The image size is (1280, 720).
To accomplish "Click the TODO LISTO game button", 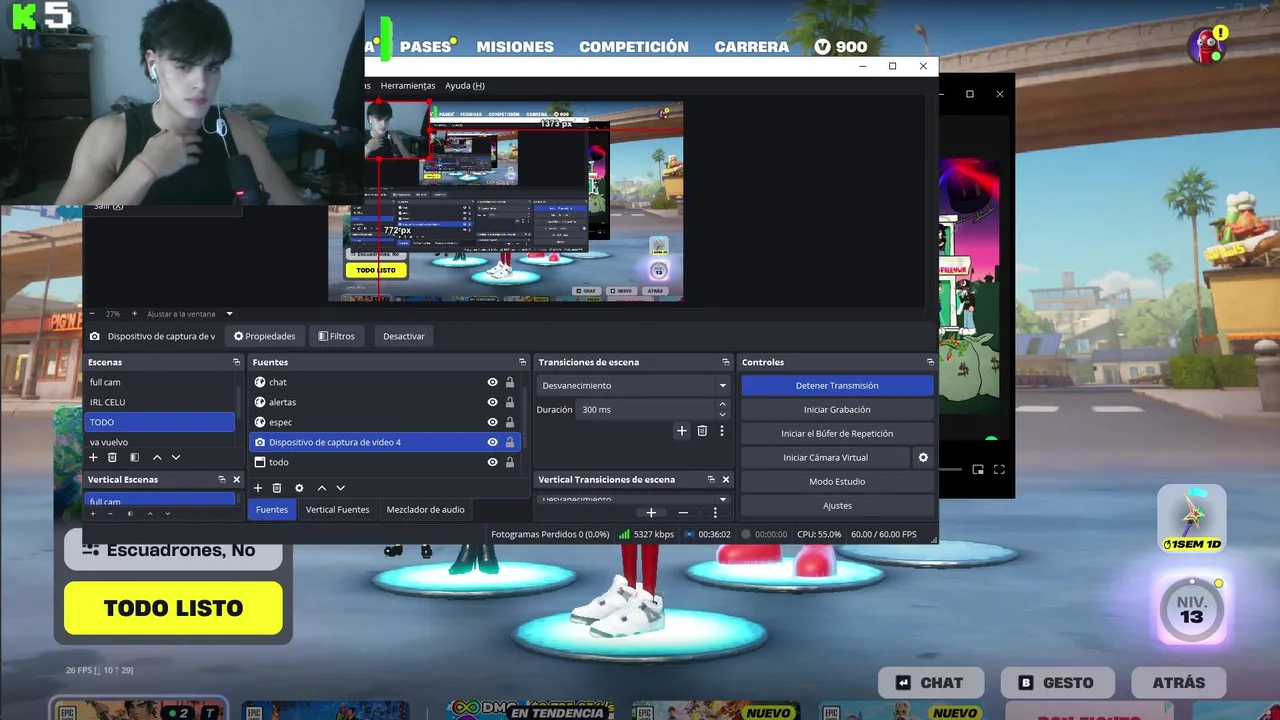I will 173,608.
